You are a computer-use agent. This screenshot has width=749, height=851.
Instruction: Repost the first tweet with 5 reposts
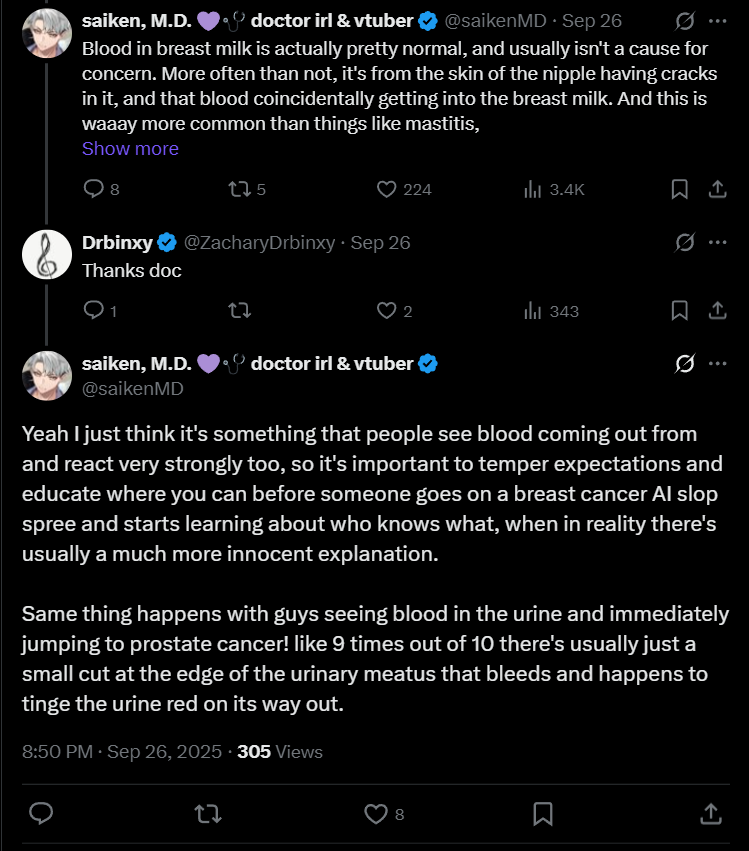(x=239, y=189)
